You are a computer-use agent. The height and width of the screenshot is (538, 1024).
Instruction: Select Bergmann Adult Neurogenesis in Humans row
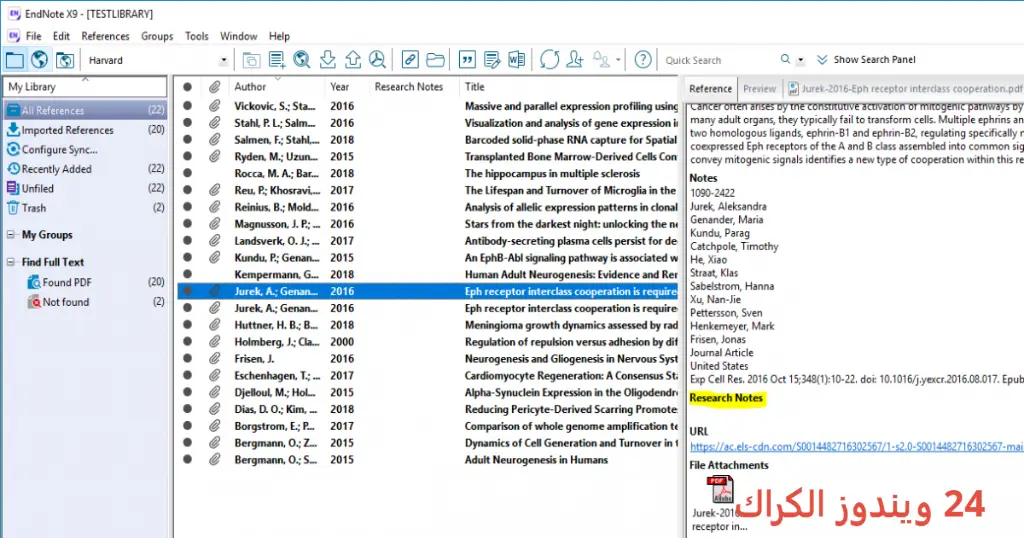428,460
